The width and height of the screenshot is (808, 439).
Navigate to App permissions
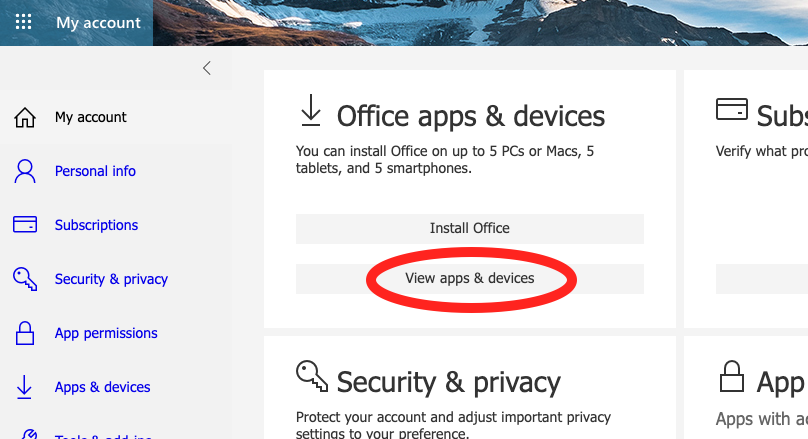(x=106, y=333)
